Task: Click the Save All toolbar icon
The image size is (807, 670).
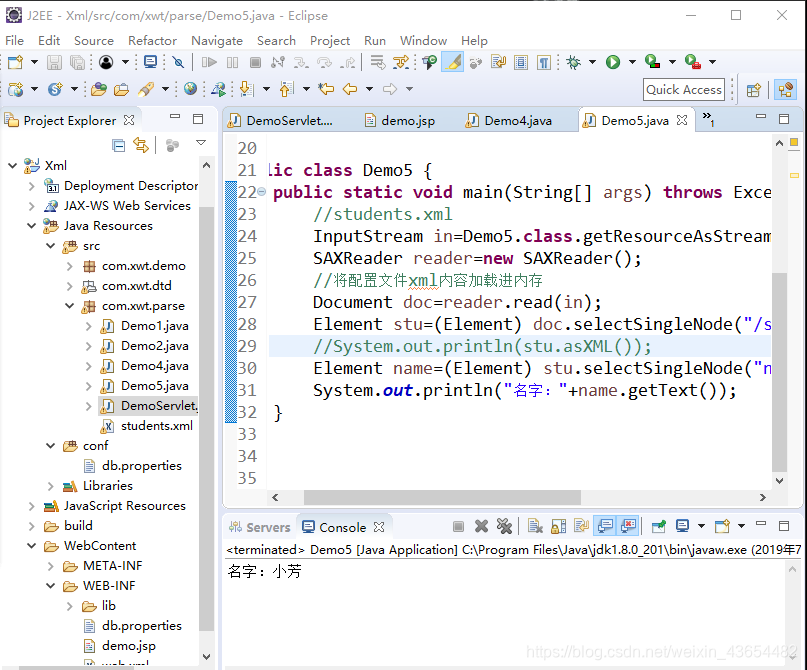Action: 77,62
